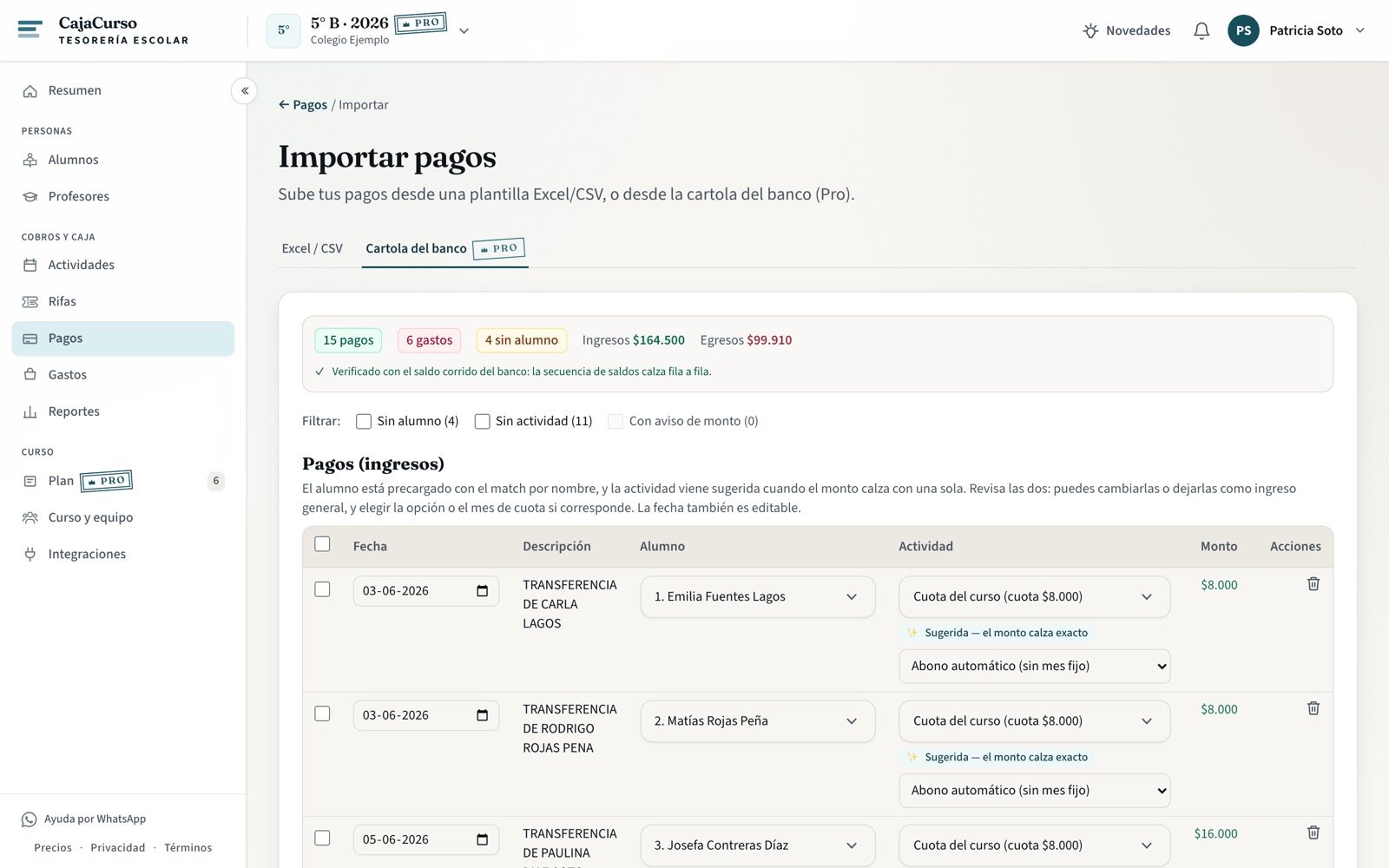Collapse the sidebar with double-chevron button
This screenshot has width=1389, height=868.
tap(245, 90)
